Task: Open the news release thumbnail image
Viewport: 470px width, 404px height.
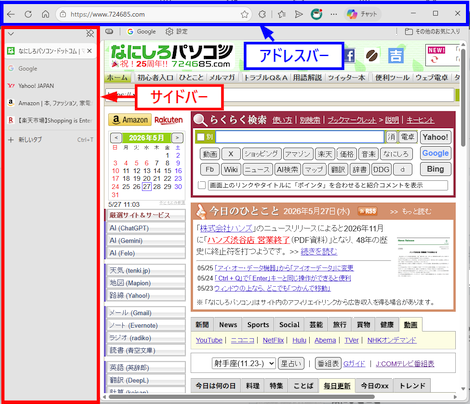Action: (x=423, y=257)
